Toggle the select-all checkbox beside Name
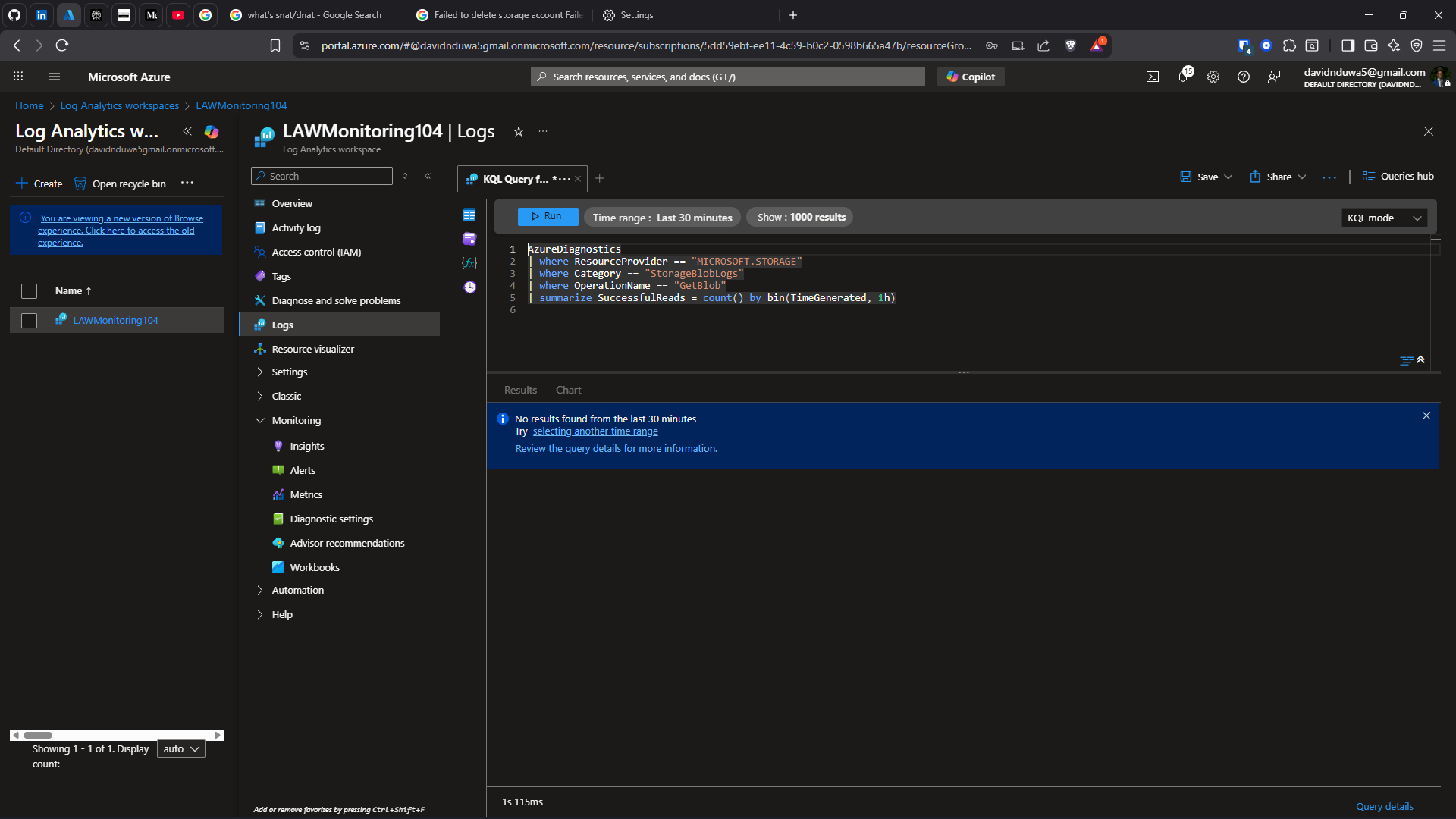The height and width of the screenshot is (819, 1456). [x=29, y=291]
